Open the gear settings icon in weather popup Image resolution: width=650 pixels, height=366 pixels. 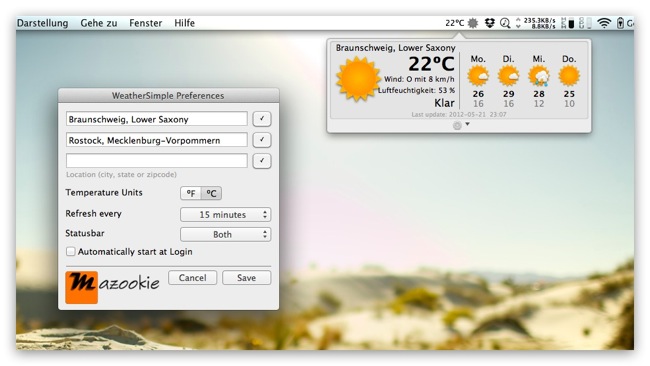(457, 126)
